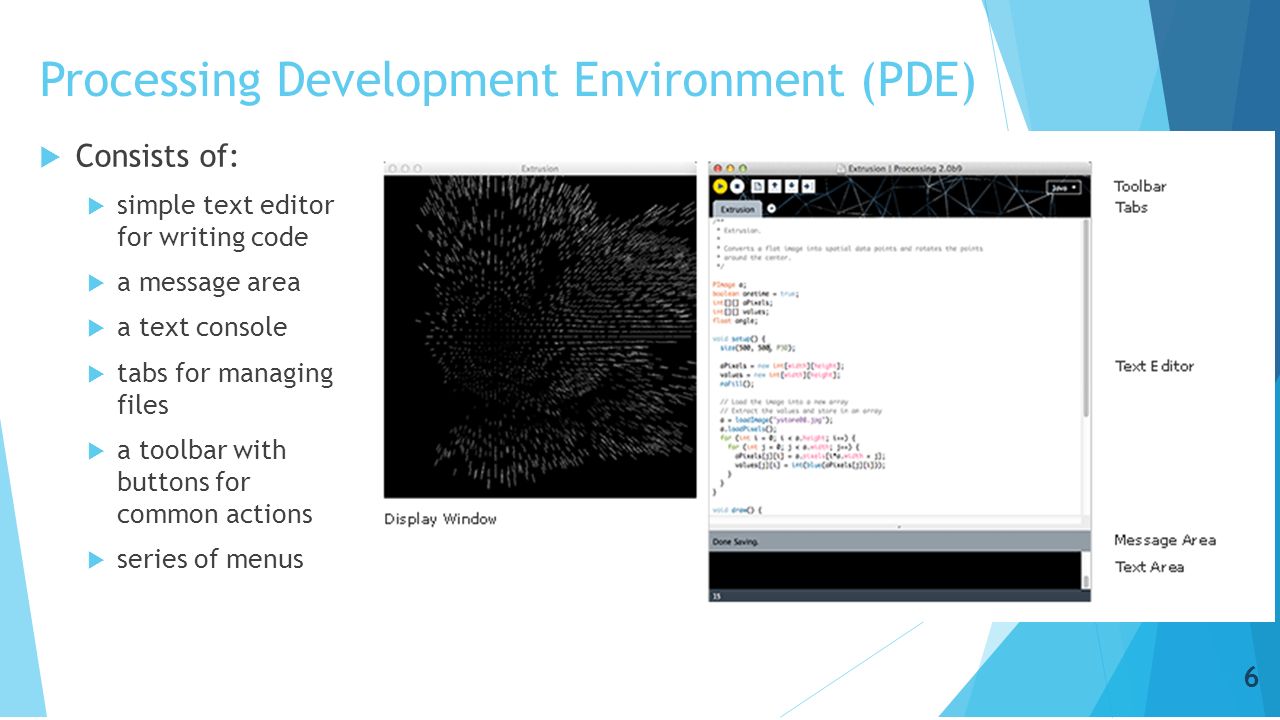Click the New sketch icon in toolbar

click(758, 186)
